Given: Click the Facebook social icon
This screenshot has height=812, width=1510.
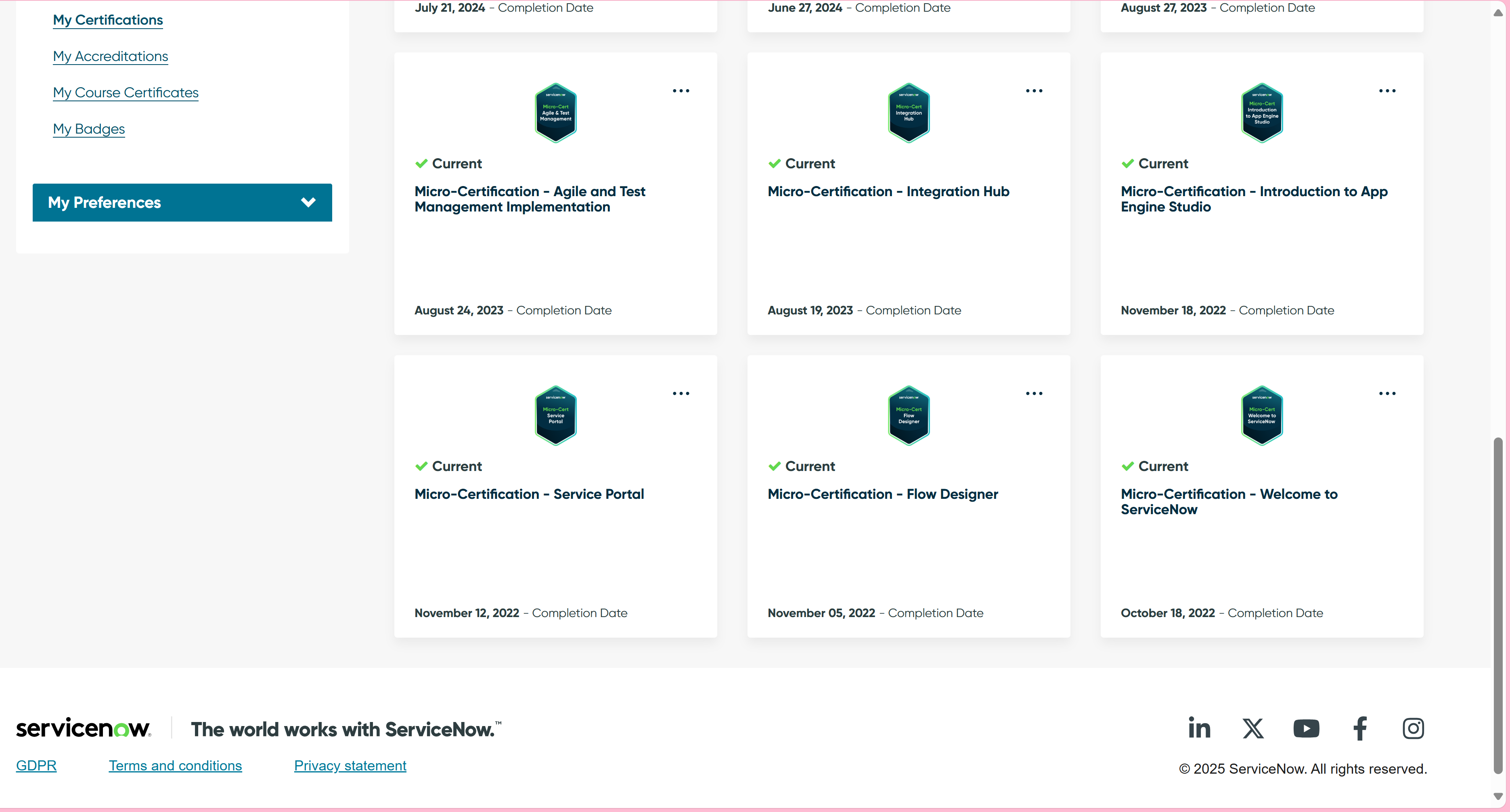Looking at the screenshot, I should (1360, 728).
